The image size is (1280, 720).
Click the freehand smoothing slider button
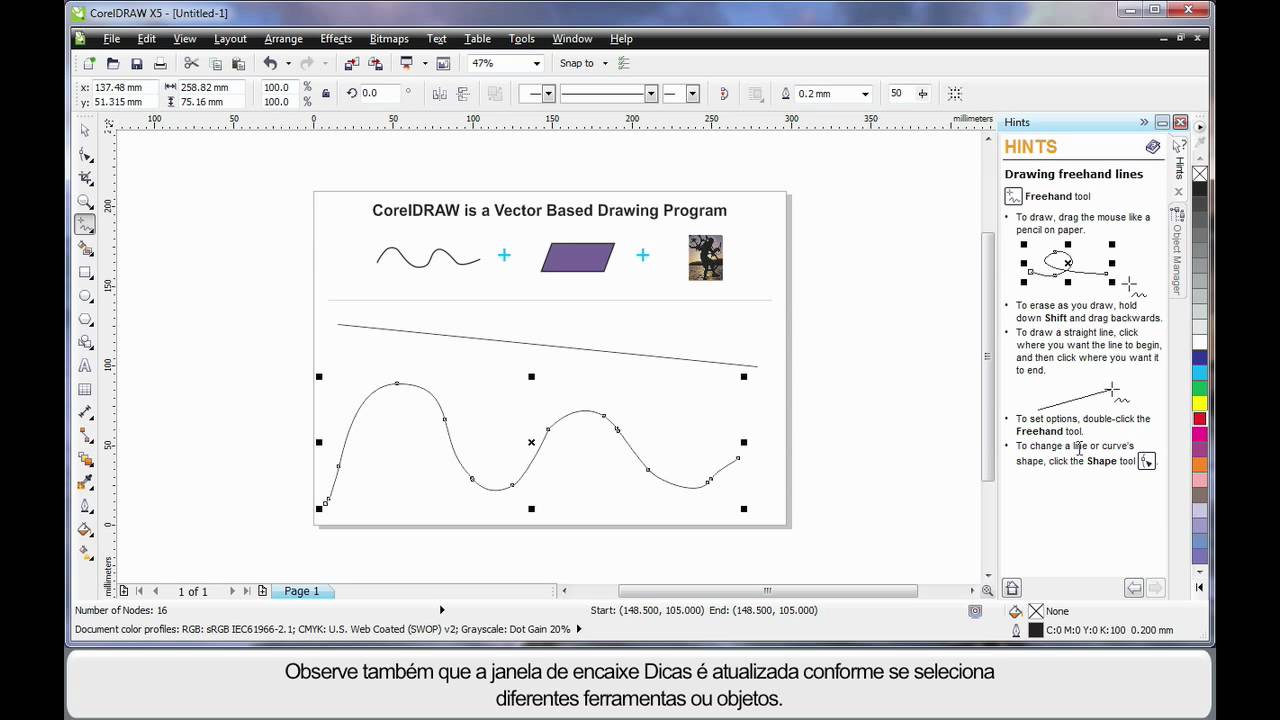coord(922,94)
